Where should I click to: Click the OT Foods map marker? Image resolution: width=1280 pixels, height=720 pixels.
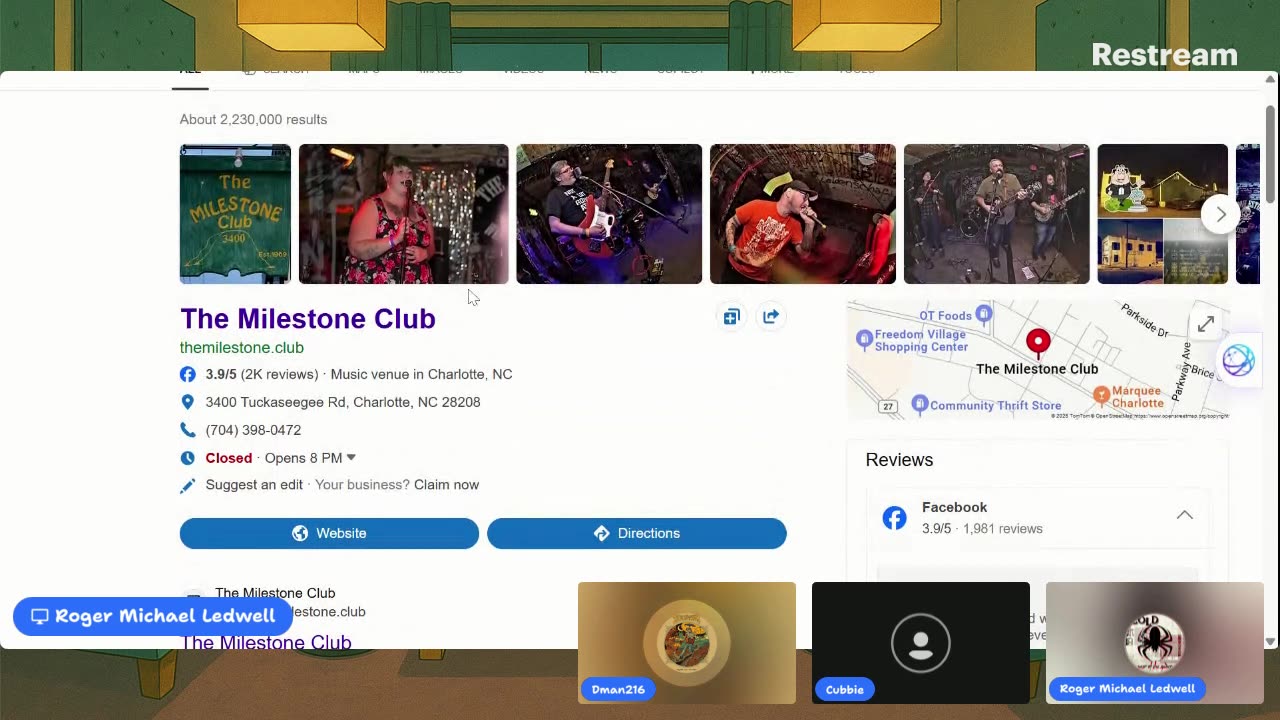(983, 315)
